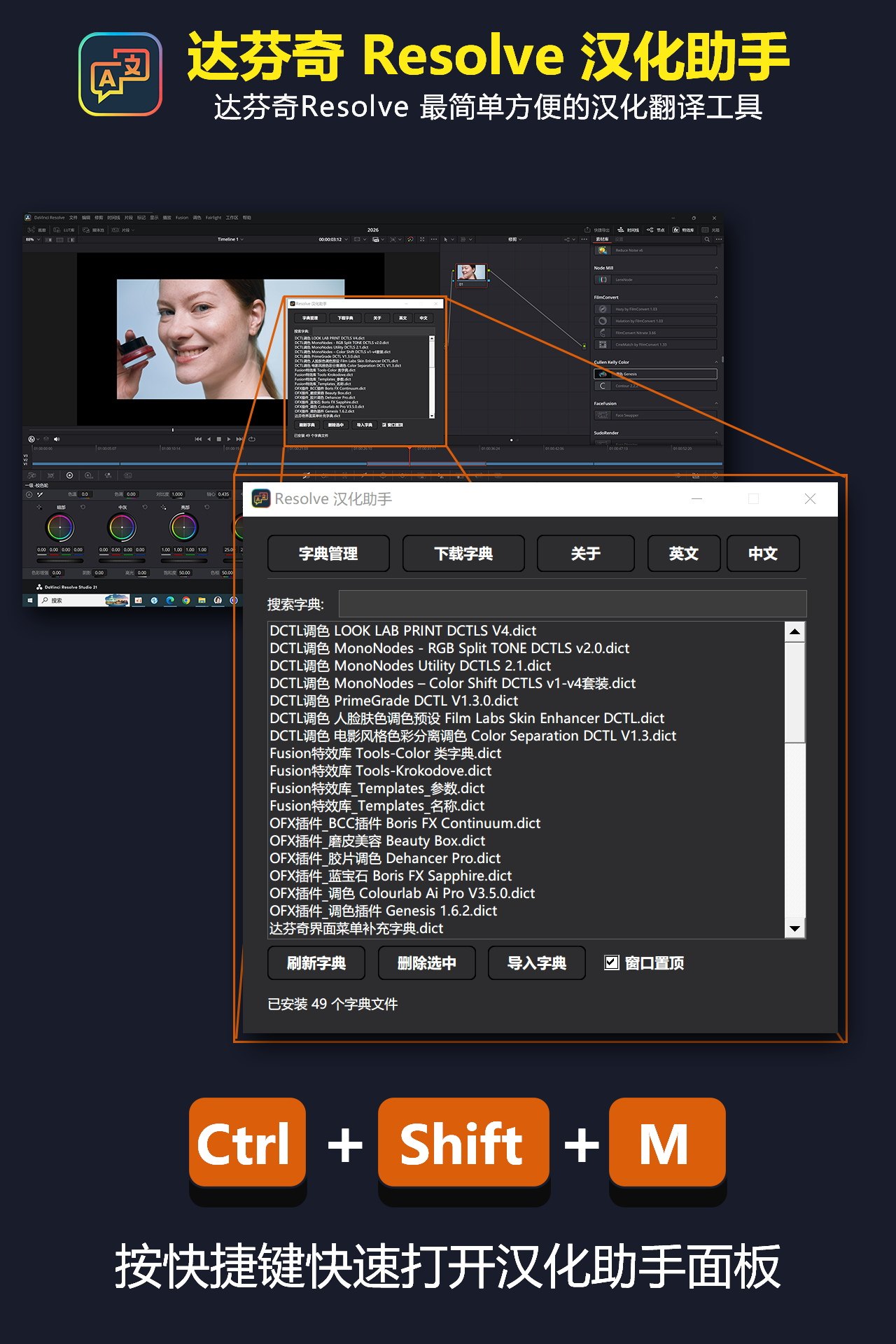Screen dimensions: 896x1344
Task: Select 'OFX插件_磨皮美容 Beauty Box.dict' in the large list
Action: point(377,841)
